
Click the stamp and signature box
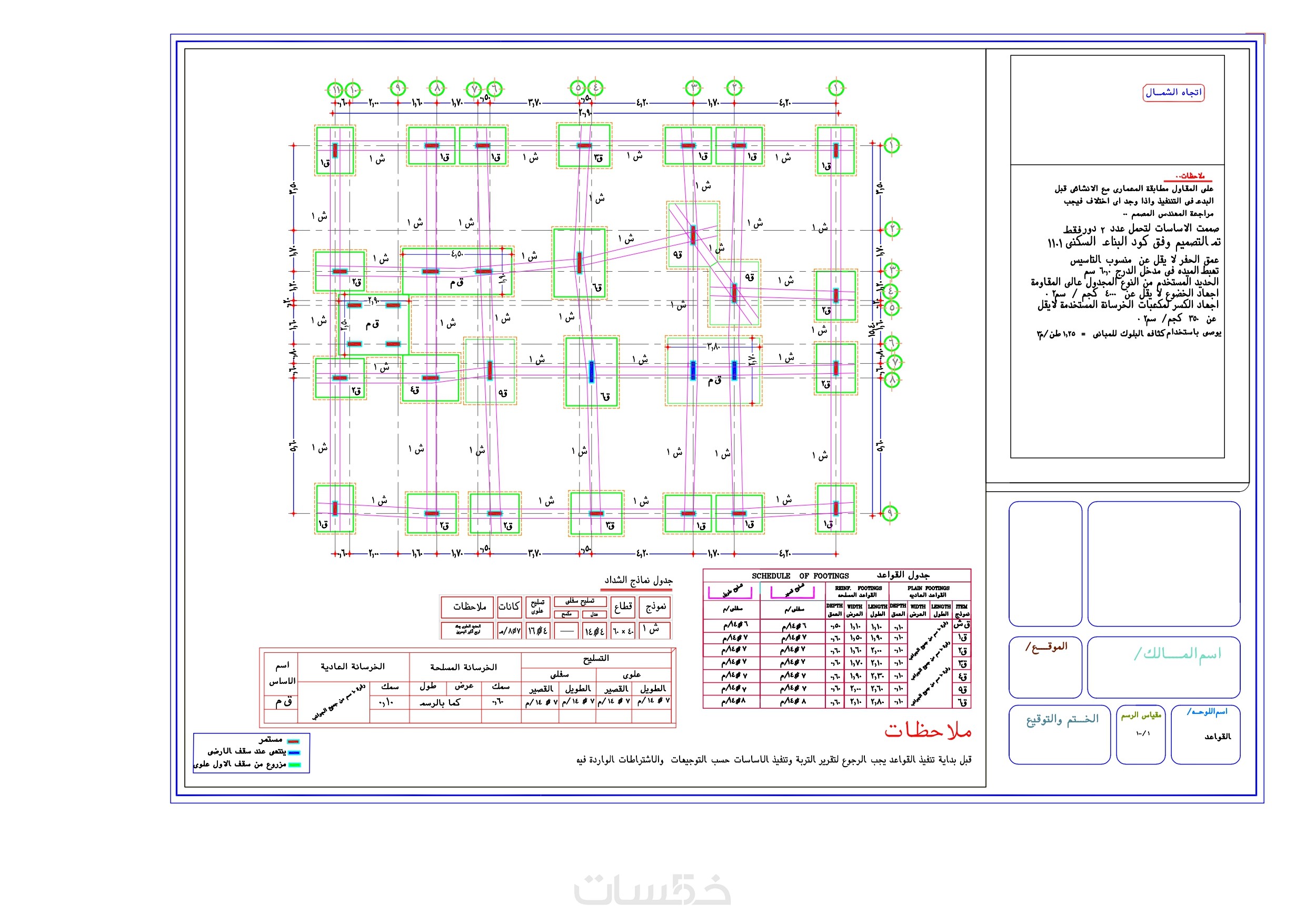pyautogui.click(x=1059, y=734)
